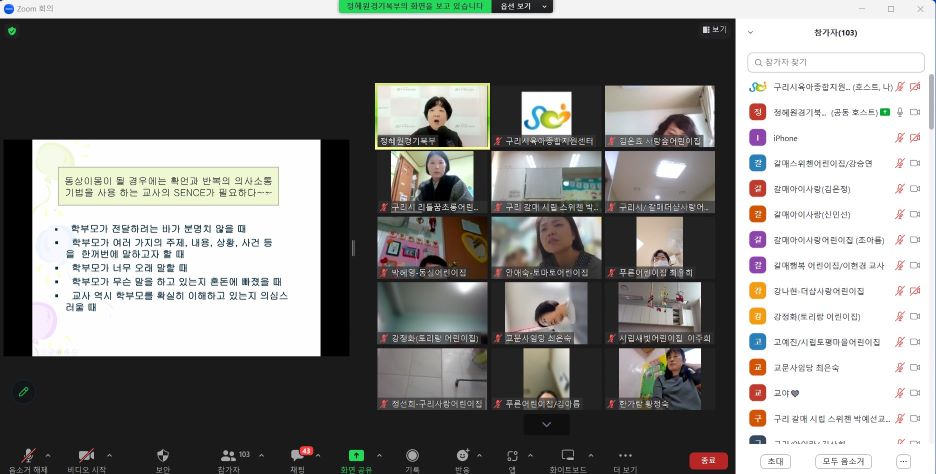Screen dimensions: 936x474
Task: Toggle mic for 갈매아이사랑(신민선)
Action: tap(900, 214)
